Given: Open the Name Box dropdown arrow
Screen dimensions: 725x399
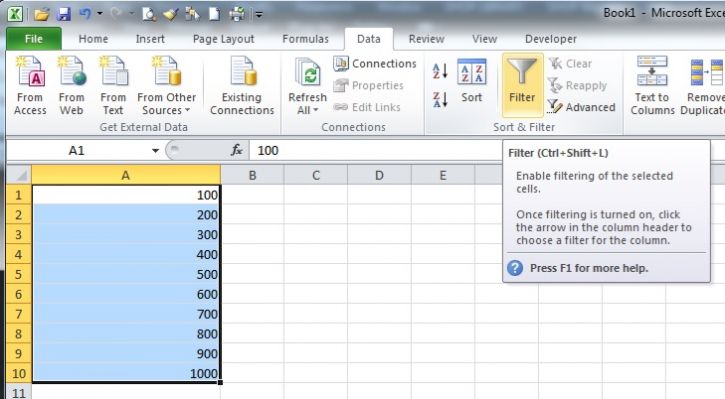Looking at the screenshot, I should click(155, 151).
